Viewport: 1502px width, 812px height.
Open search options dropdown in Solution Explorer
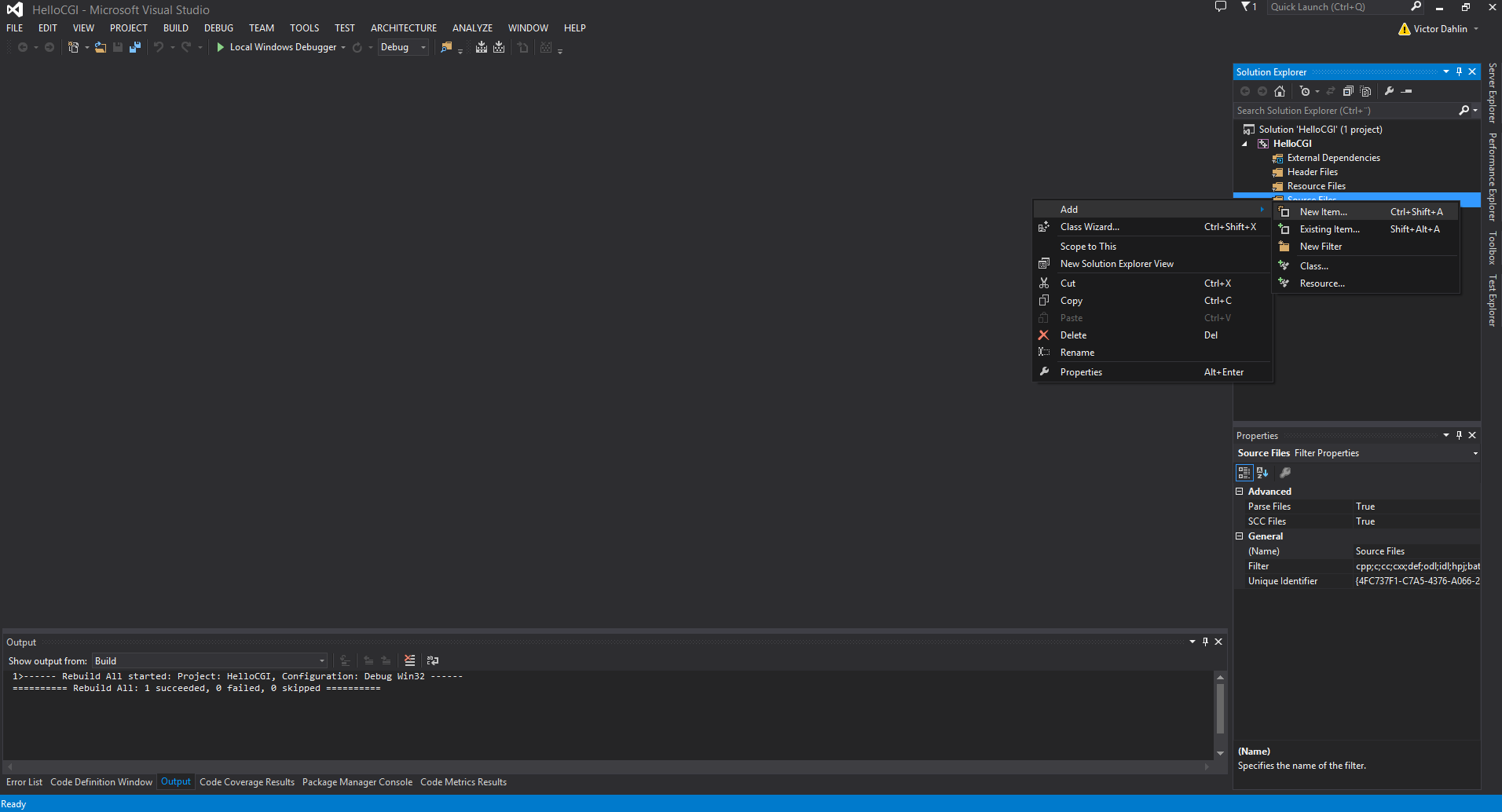point(1475,111)
